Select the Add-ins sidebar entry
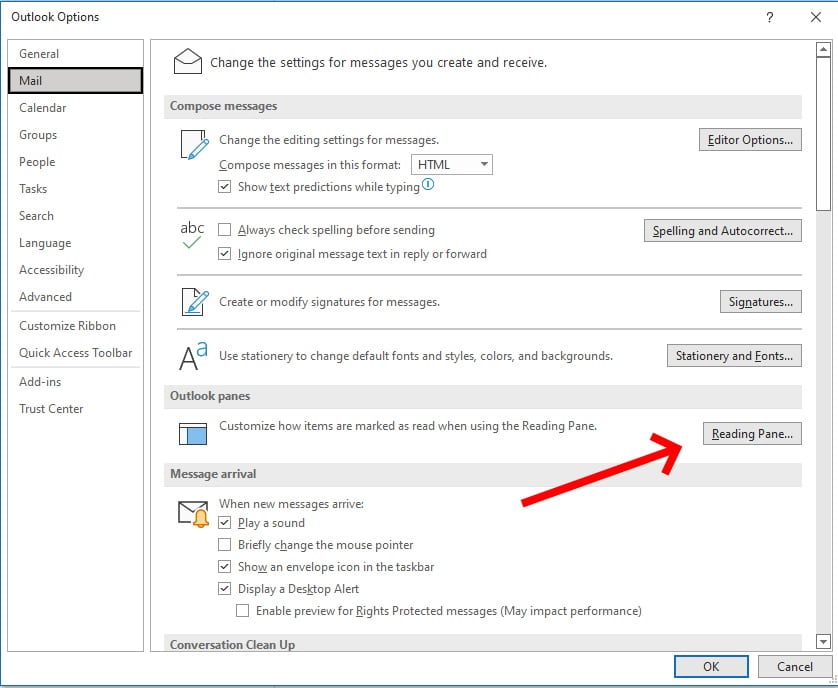The height and width of the screenshot is (688, 838). 37,381
